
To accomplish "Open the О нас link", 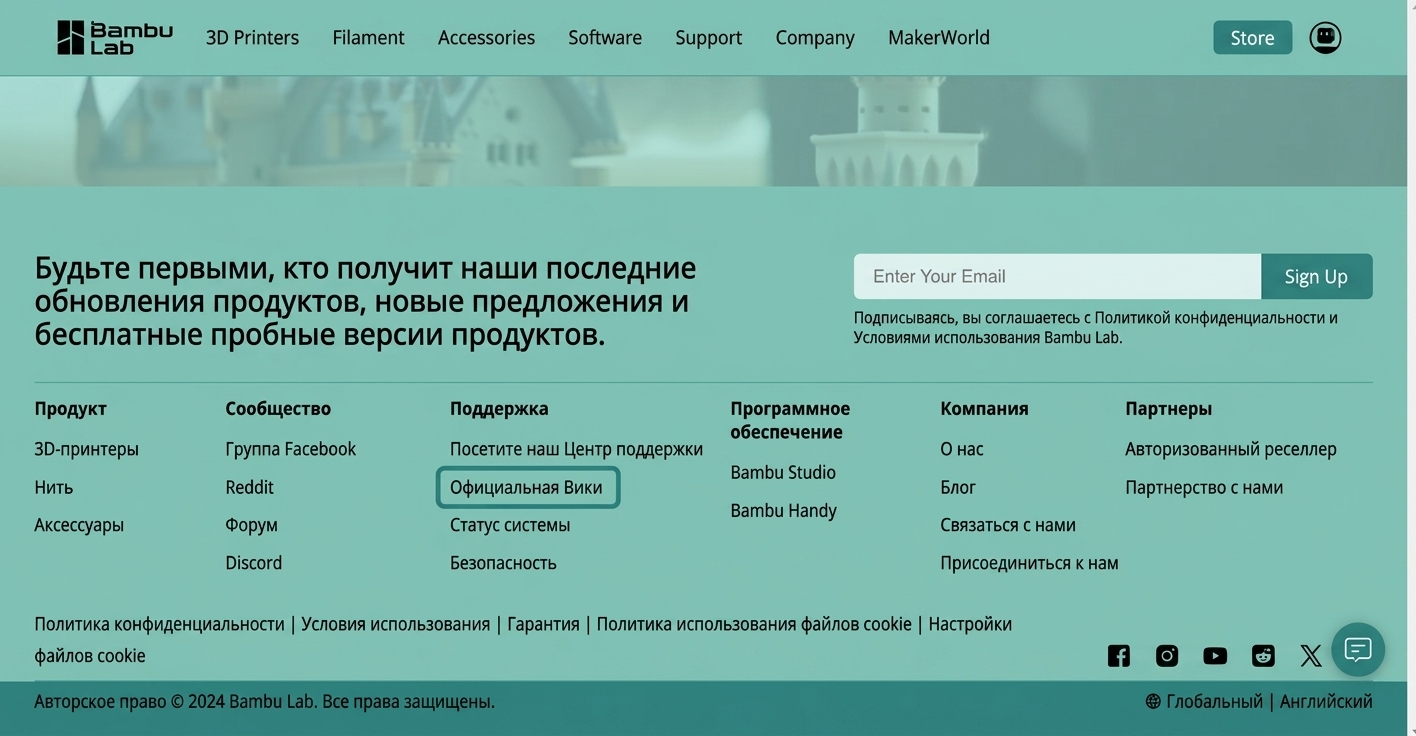I will [961, 449].
